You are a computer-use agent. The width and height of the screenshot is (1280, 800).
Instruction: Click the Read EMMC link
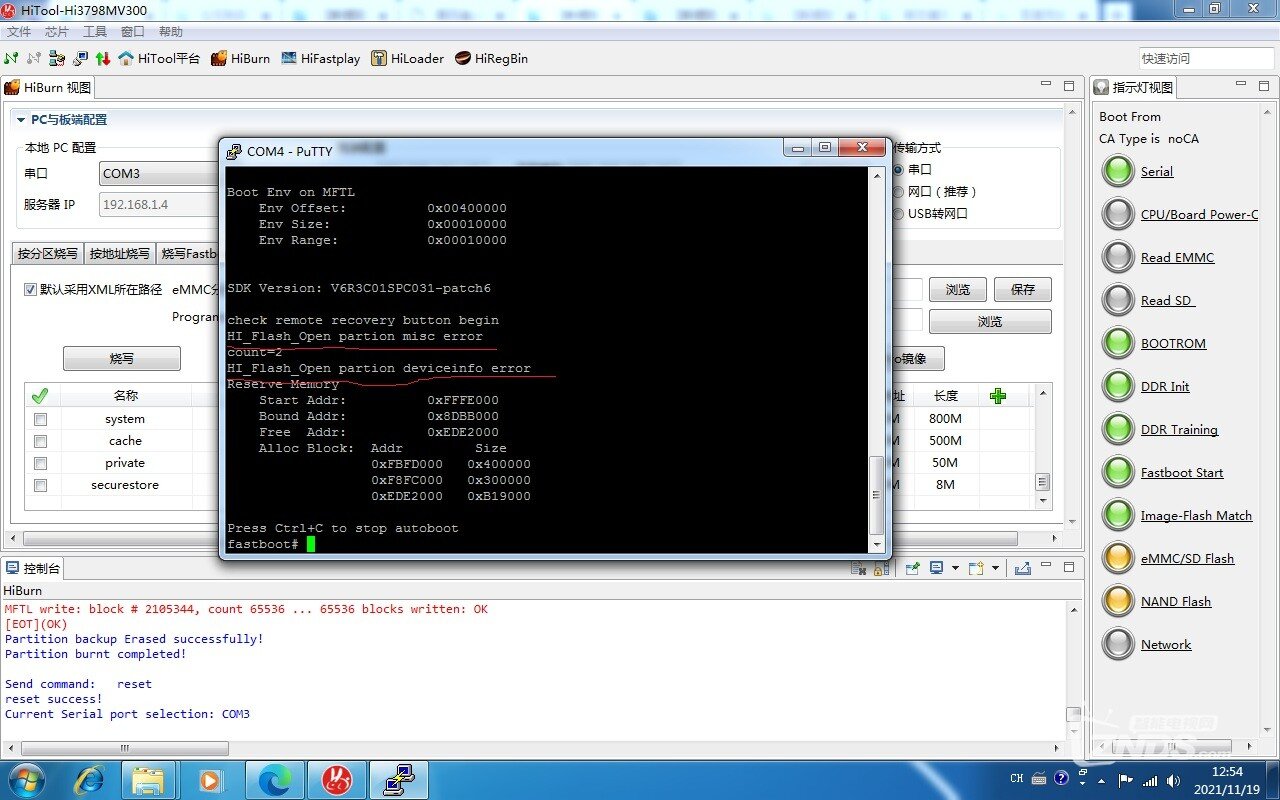coord(1177,257)
